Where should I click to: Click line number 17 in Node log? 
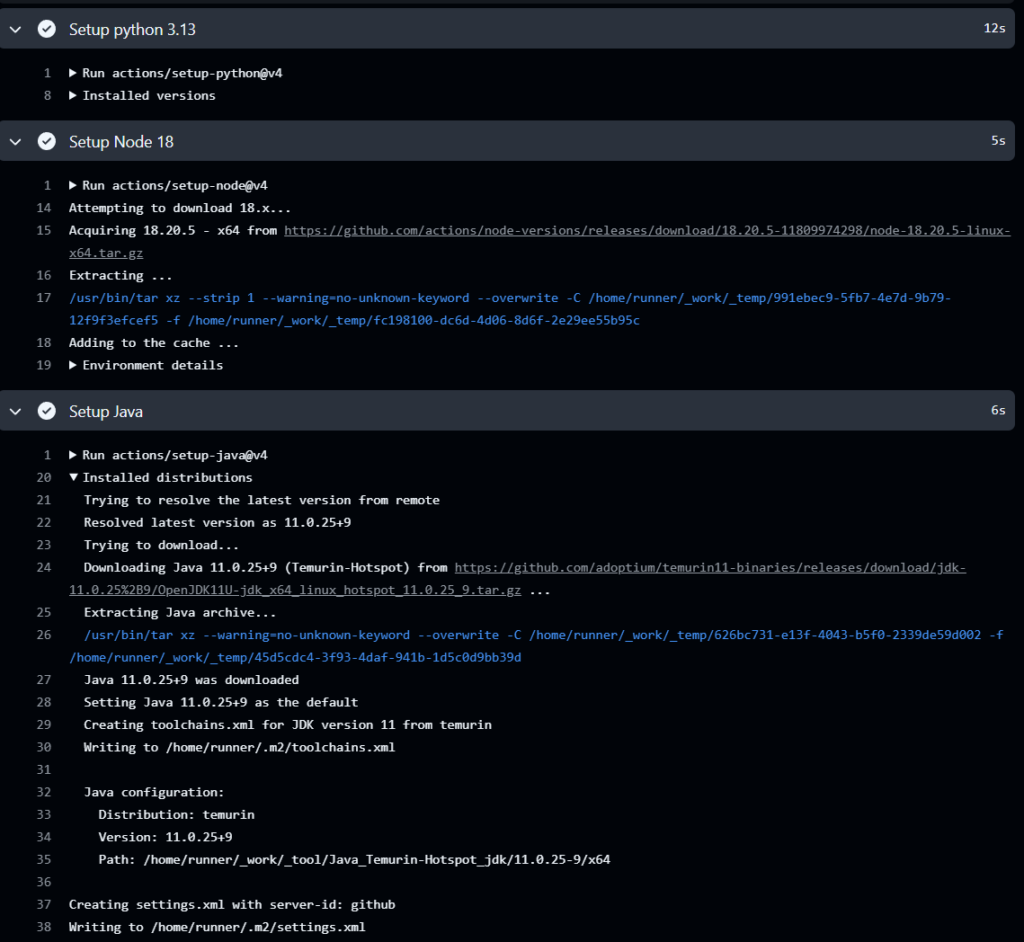(44, 298)
